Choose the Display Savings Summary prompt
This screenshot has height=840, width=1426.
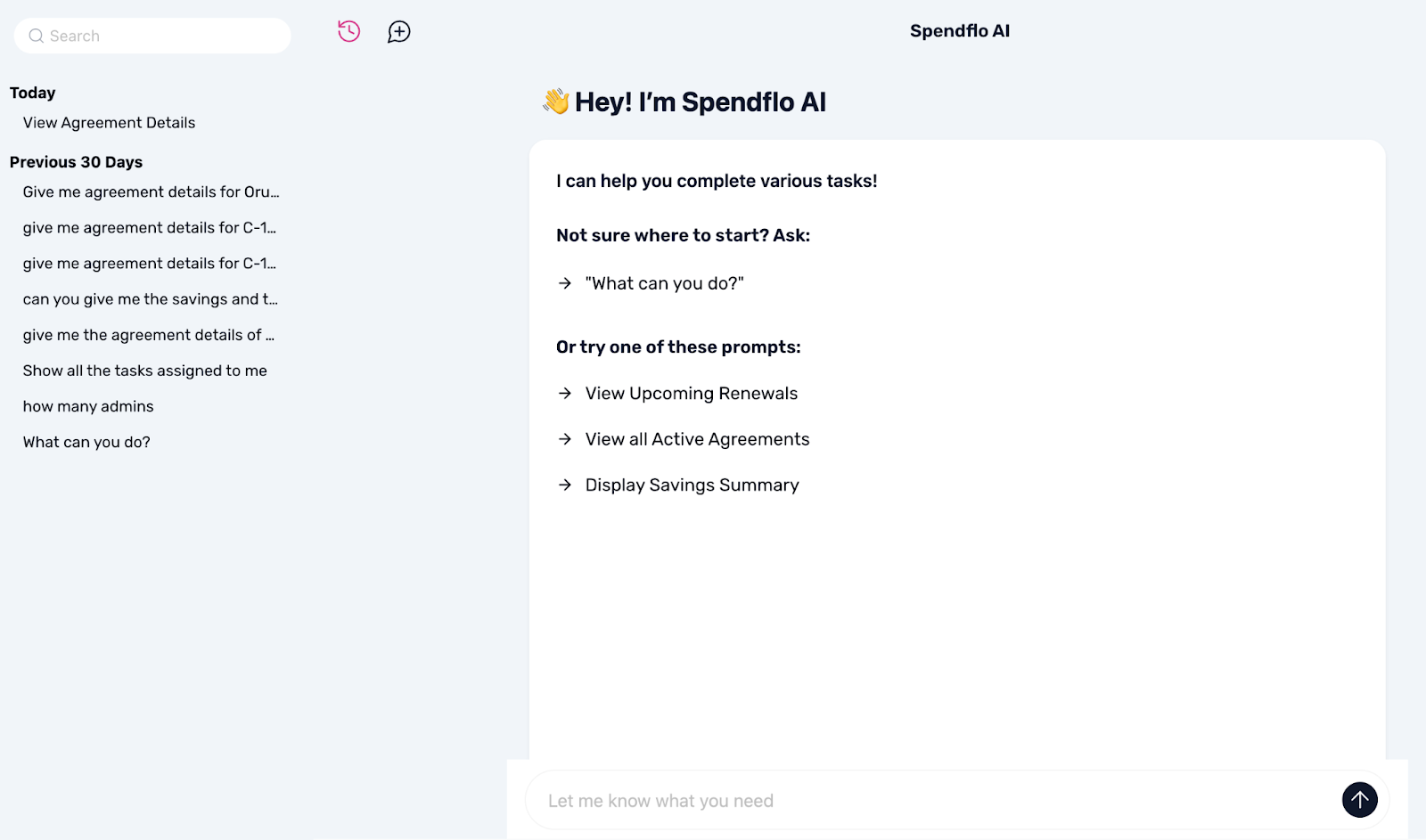pyautogui.click(x=692, y=485)
